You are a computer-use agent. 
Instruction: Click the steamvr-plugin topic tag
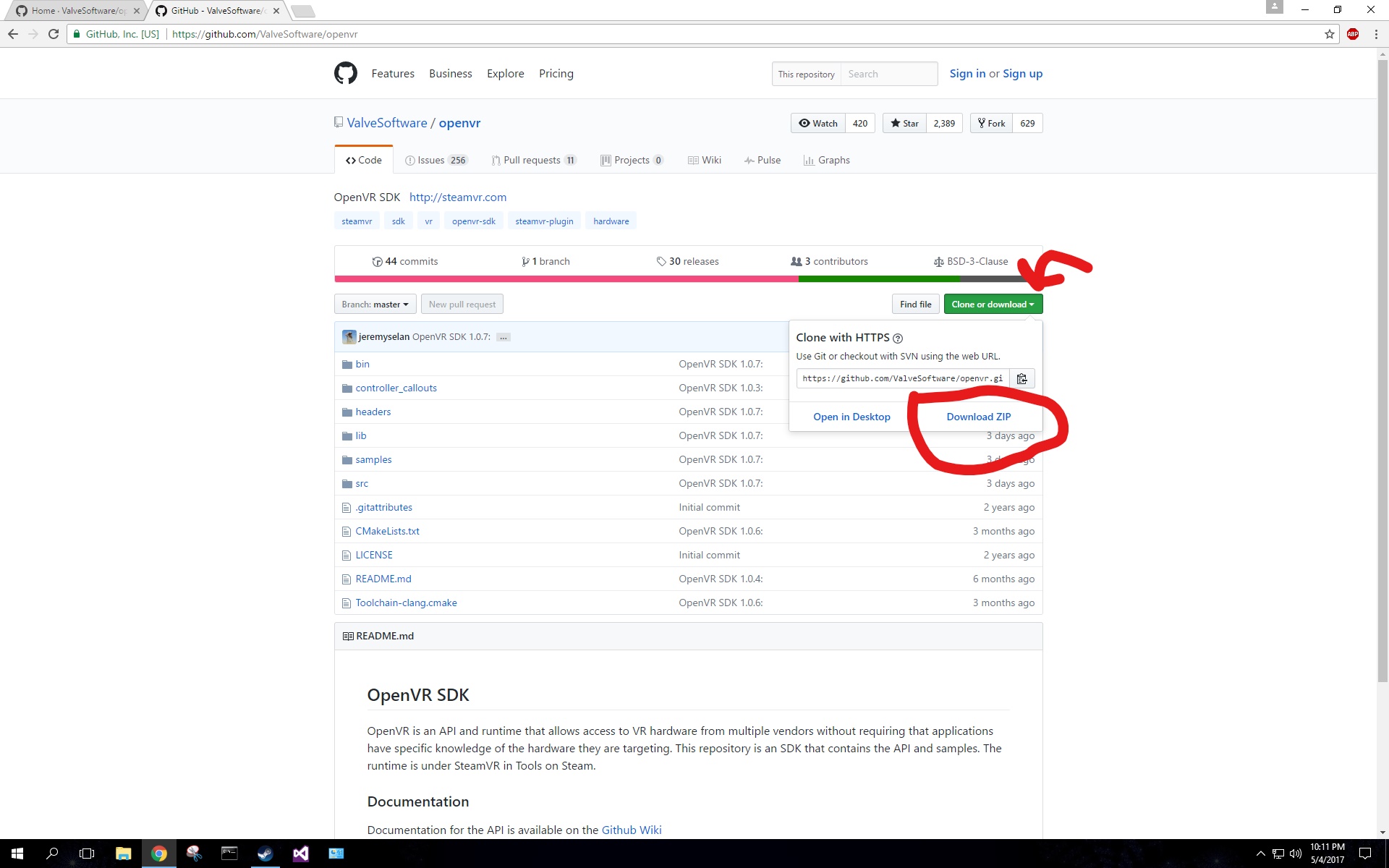click(x=544, y=221)
